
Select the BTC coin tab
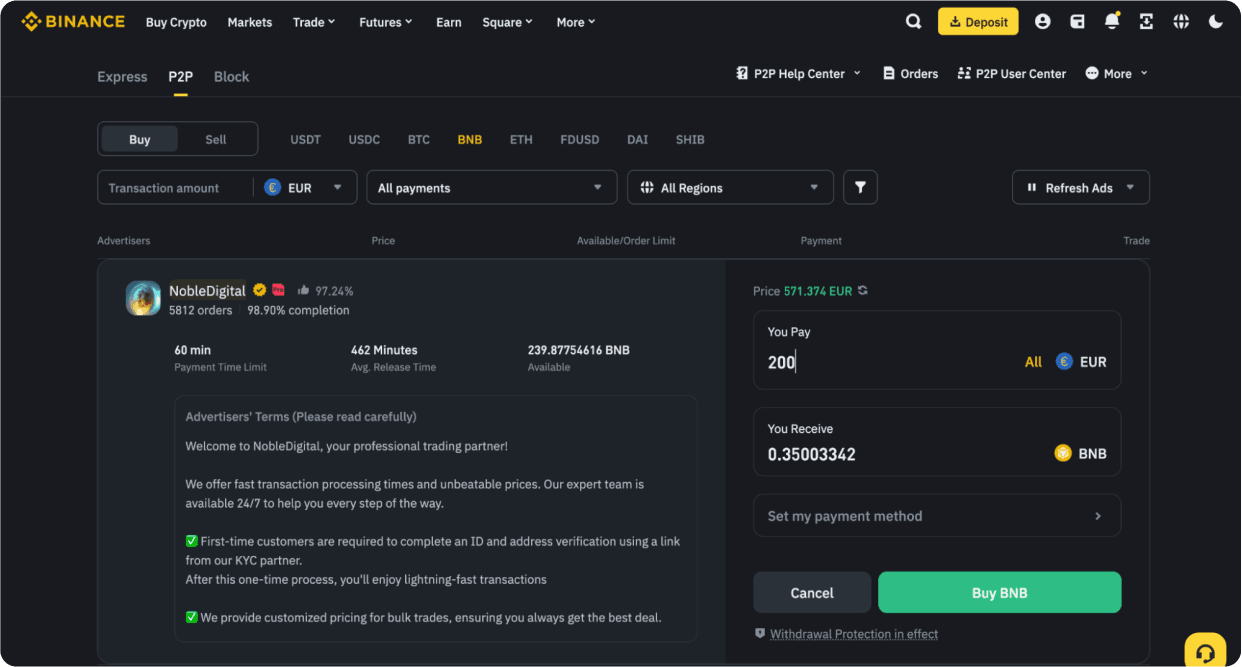point(419,139)
